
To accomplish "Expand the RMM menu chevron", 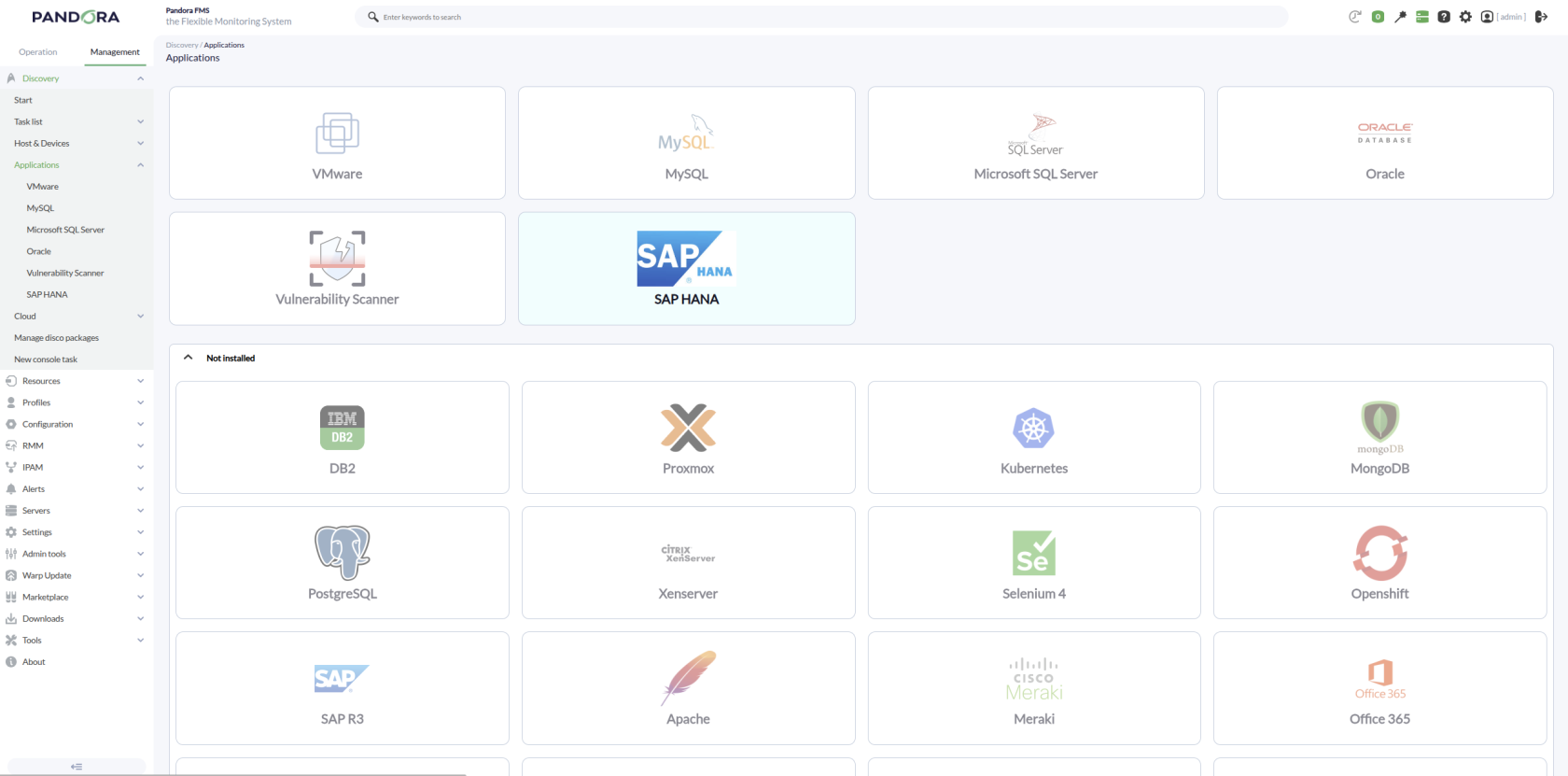I will click(141, 446).
